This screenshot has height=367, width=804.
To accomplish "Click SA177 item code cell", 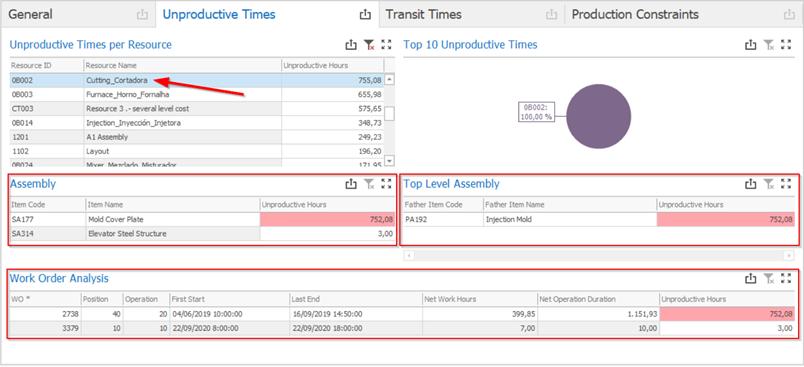I will click(x=48, y=219).
